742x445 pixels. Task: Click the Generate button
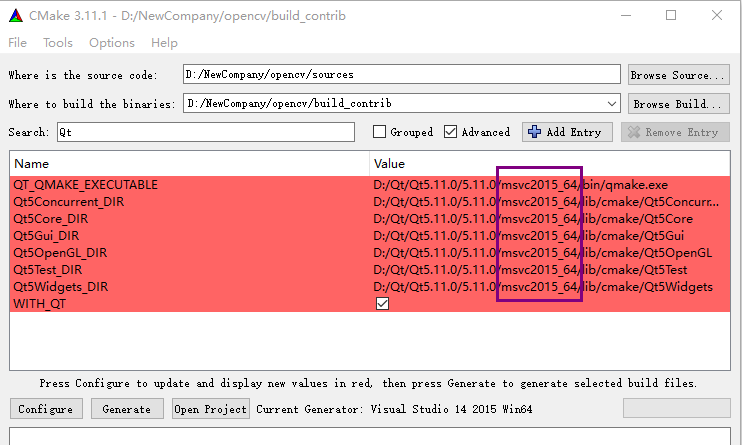click(127, 409)
